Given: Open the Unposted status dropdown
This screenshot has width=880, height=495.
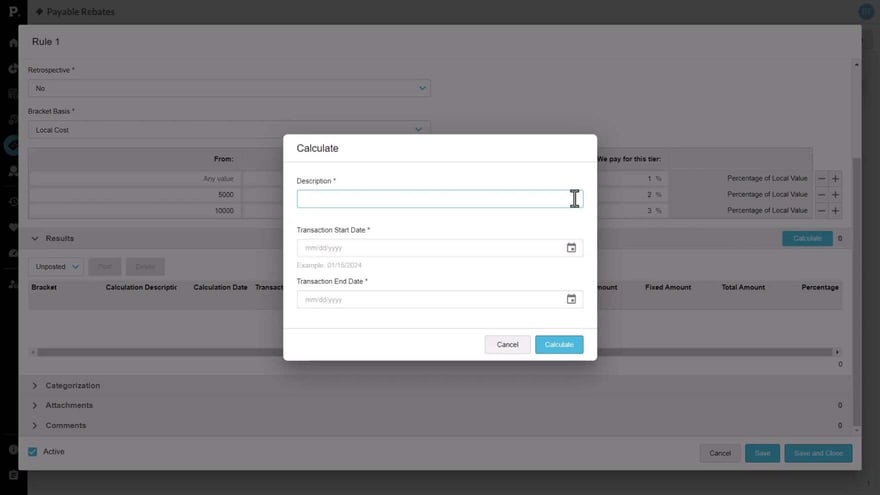Looking at the screenshot, I should point(57,267).
